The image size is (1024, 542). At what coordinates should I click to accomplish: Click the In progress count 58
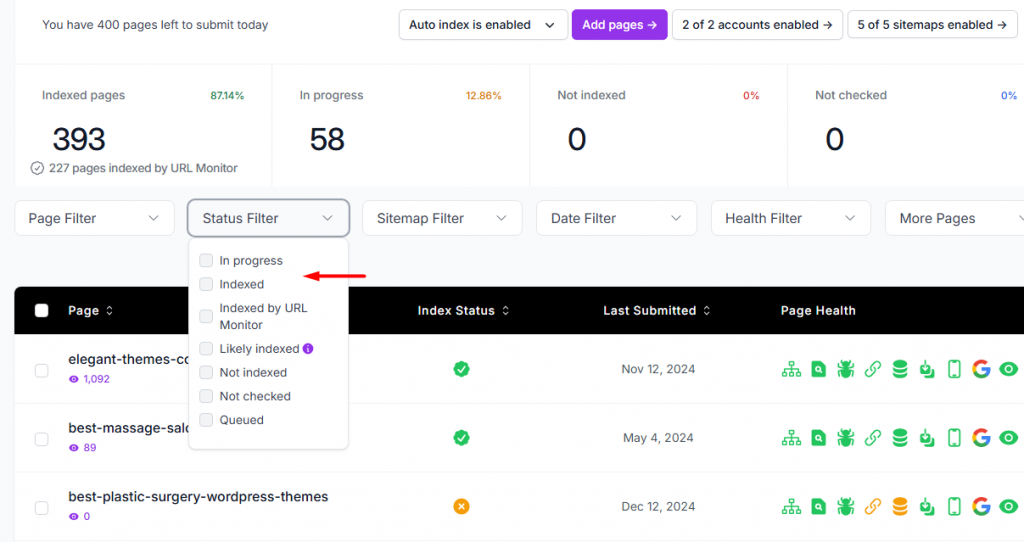click(327, 139)
